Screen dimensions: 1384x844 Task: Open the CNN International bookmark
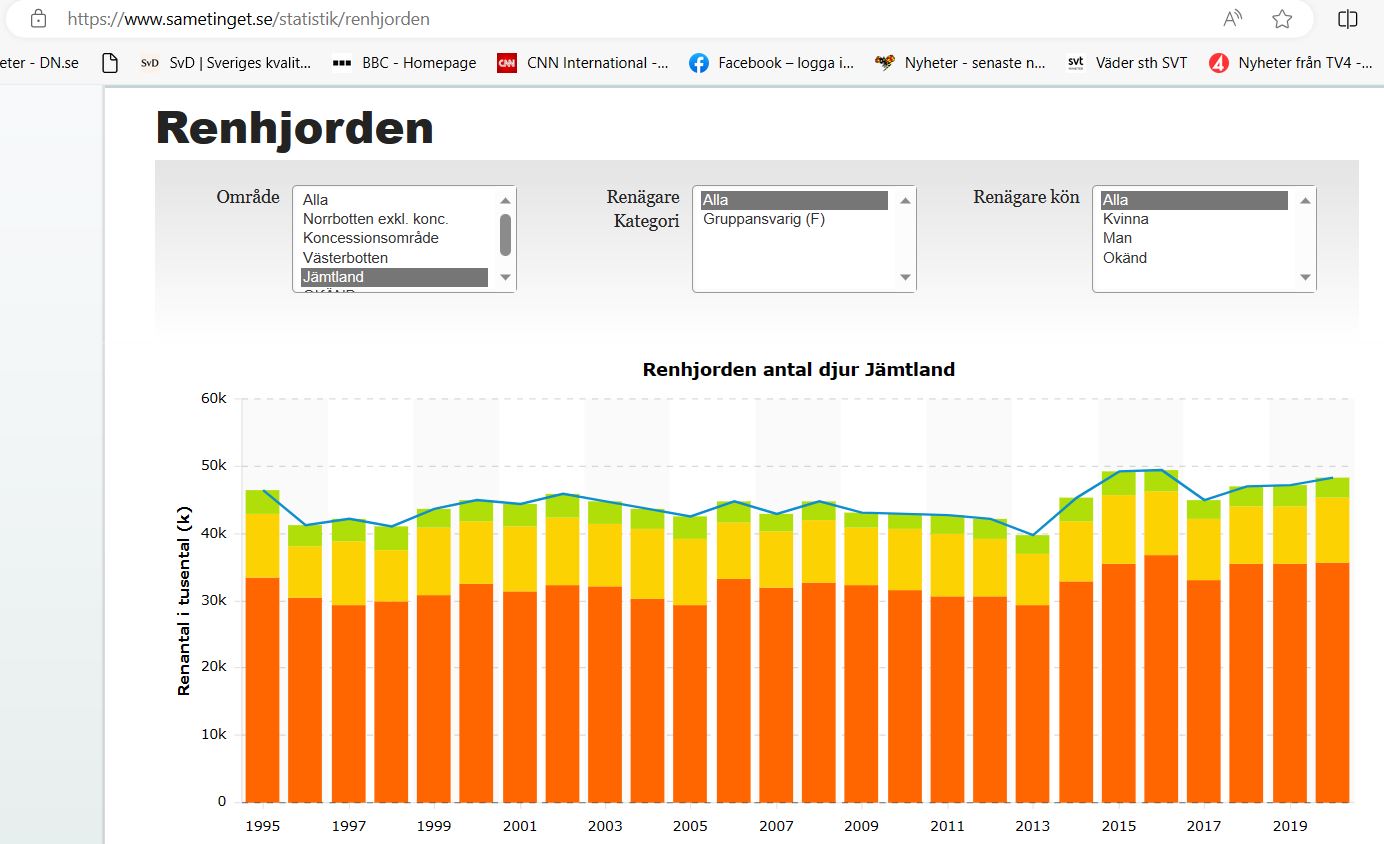583,63
